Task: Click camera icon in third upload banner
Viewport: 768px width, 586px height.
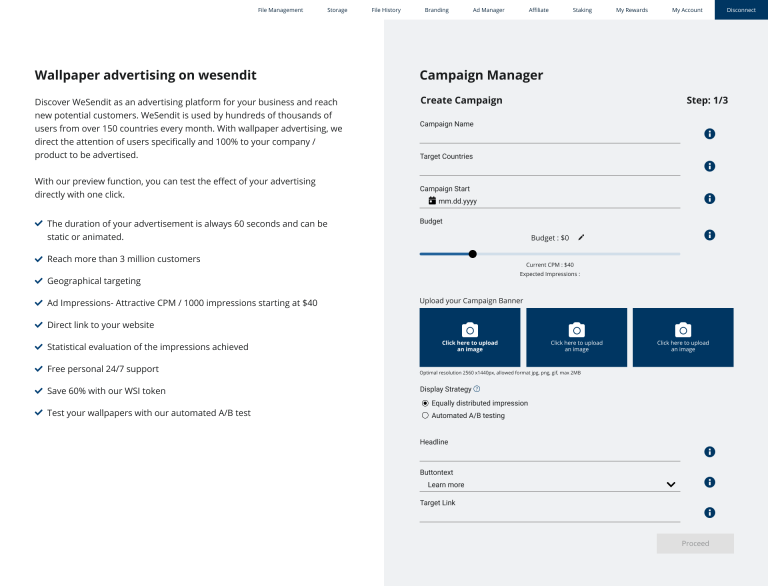Action: click(x=683, y=330)
